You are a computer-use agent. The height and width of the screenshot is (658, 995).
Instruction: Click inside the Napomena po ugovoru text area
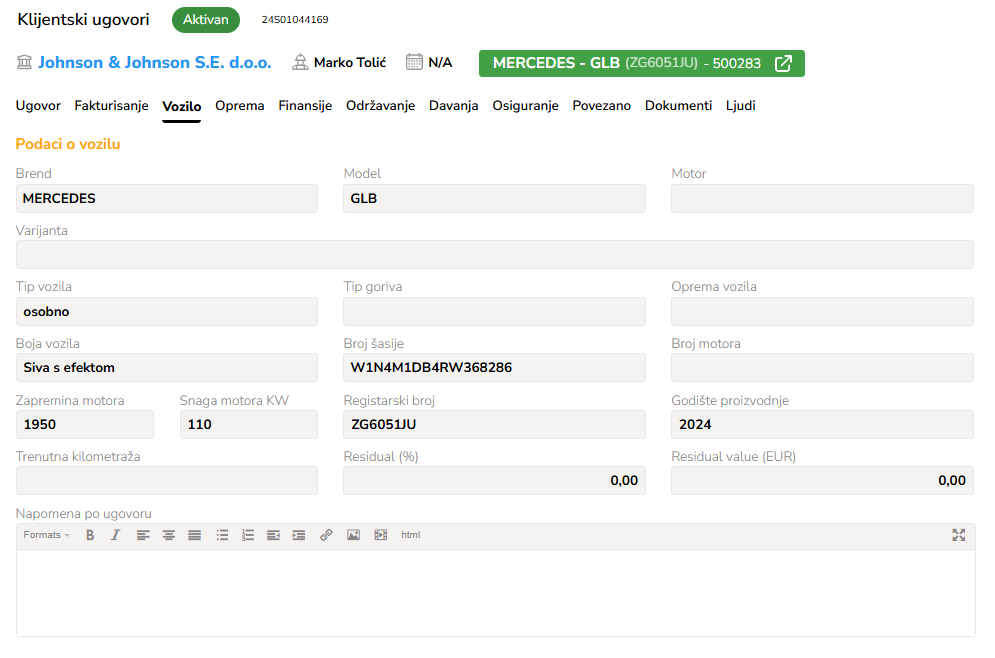496,593
